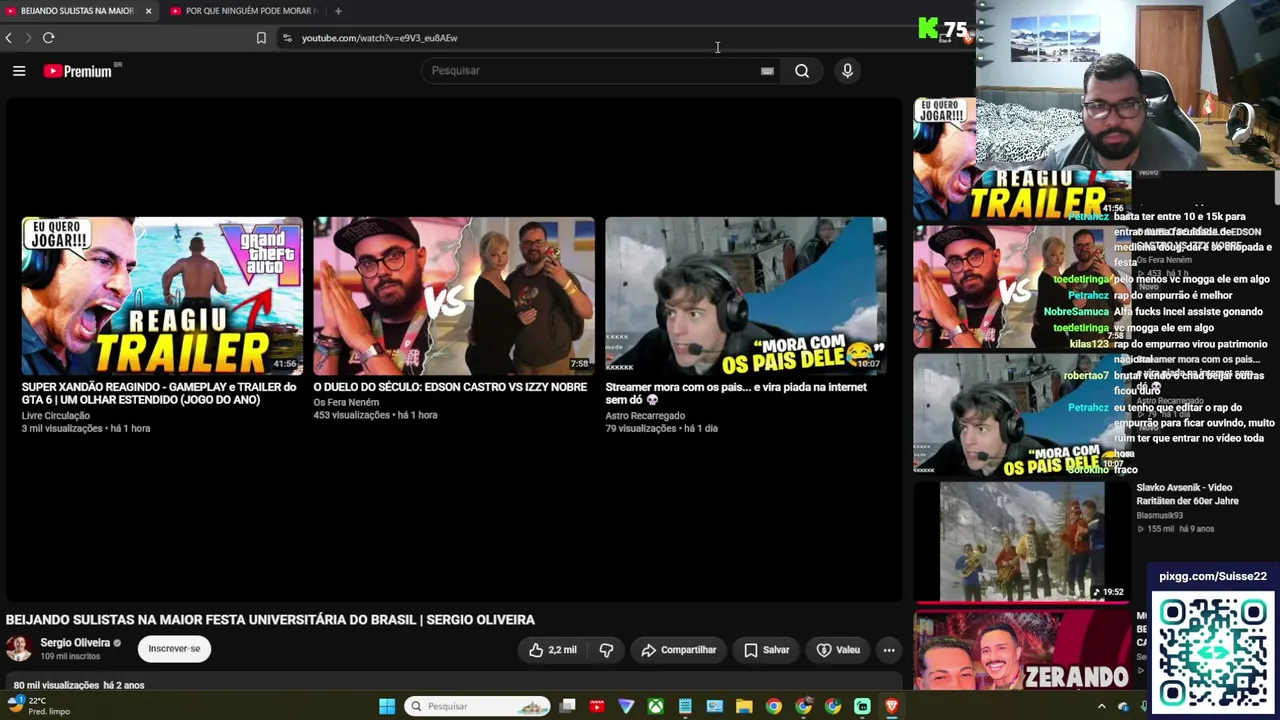
Task: Bookmark this page using the bookmark icon
Action: coord(261,38)
